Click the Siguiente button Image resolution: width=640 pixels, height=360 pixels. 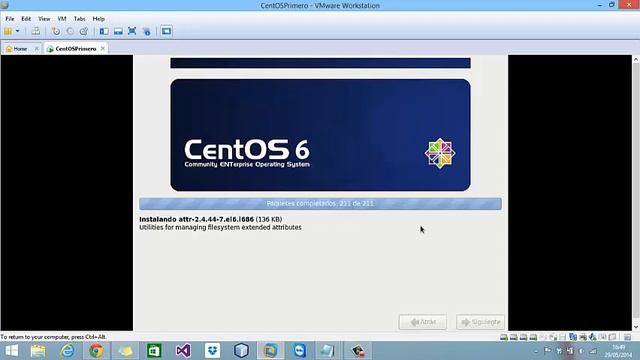coord(480,322)
